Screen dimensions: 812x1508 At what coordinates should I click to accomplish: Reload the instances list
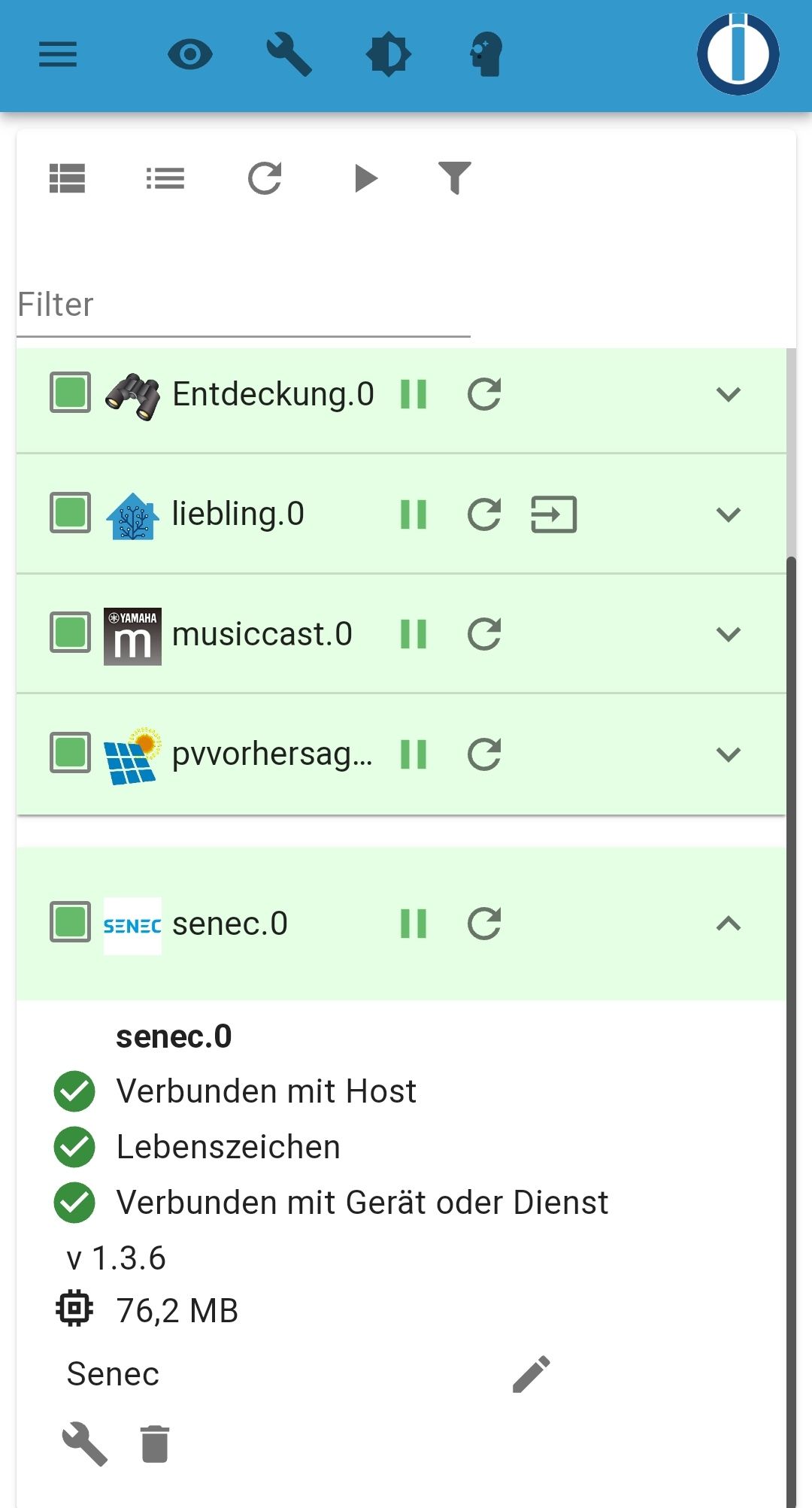click(x=265, y=178)
